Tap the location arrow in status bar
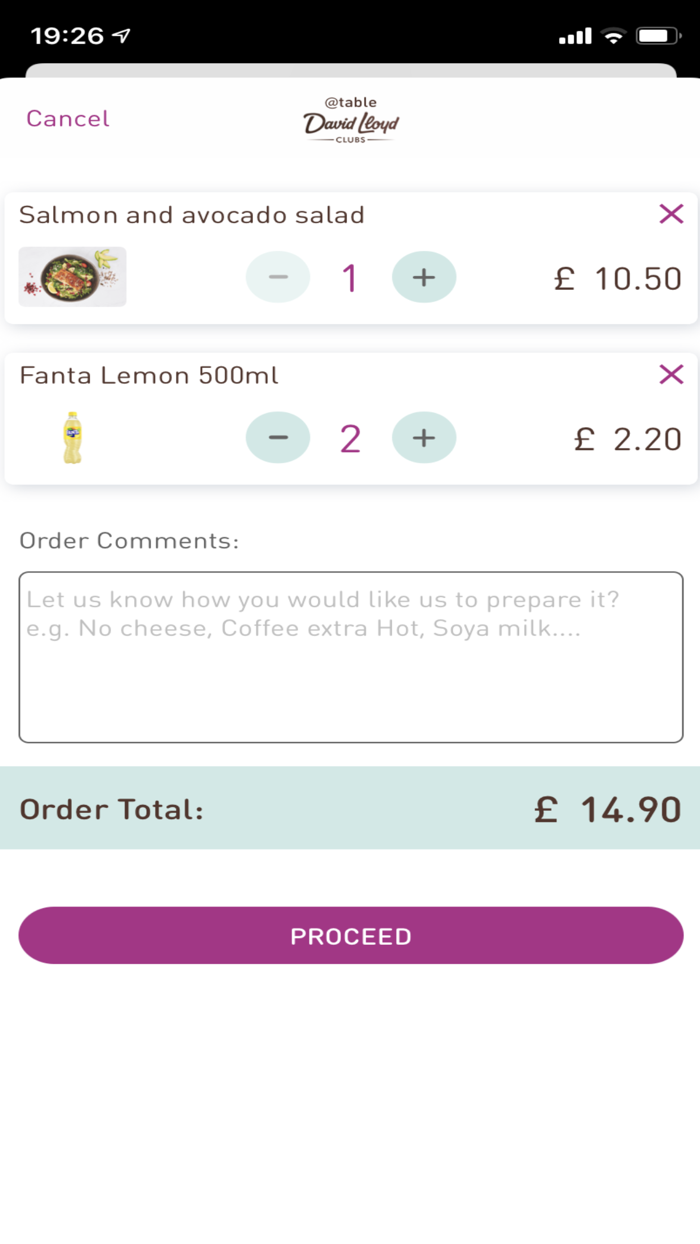Screen dimensions: 700x1244 [121, 36]
